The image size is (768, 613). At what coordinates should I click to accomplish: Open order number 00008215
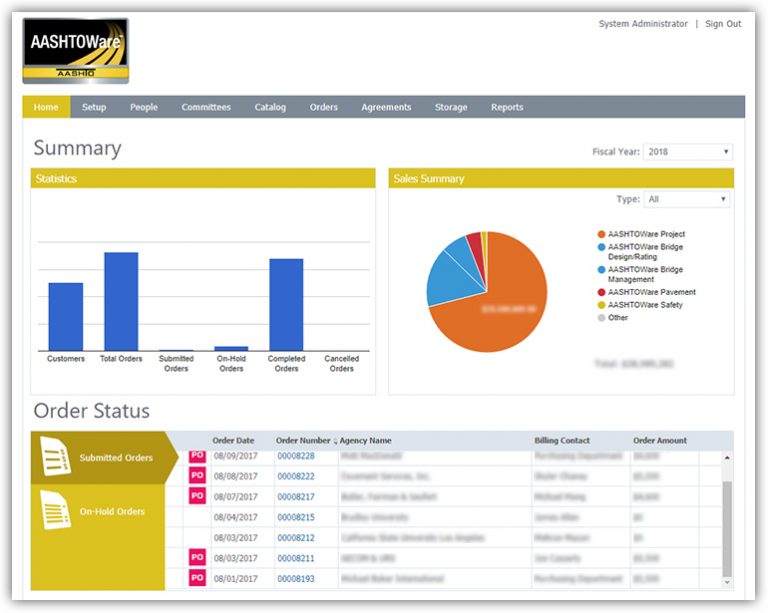point(296,517)
